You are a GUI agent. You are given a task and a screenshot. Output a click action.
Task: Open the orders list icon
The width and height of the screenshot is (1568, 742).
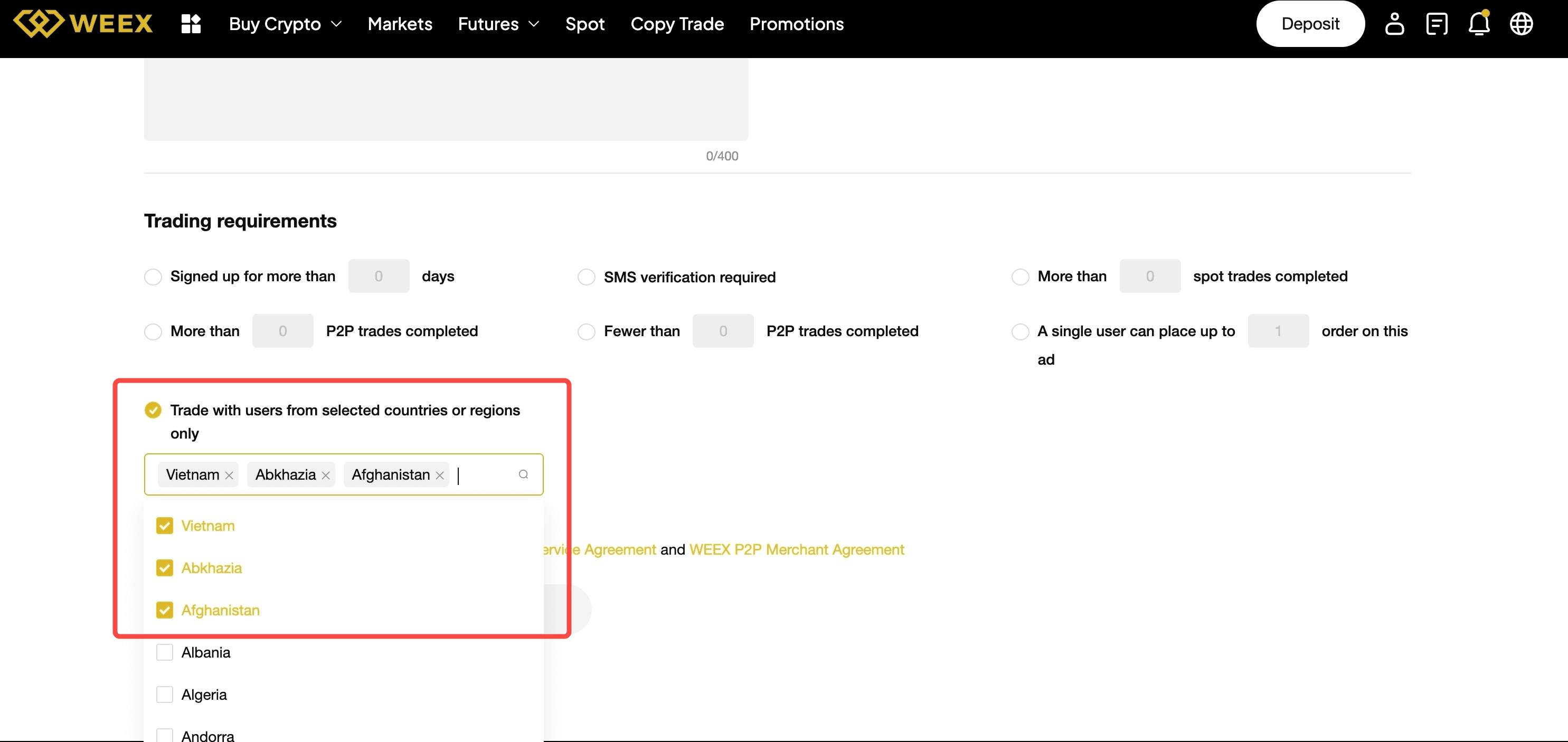click(x=1437, y=24)
